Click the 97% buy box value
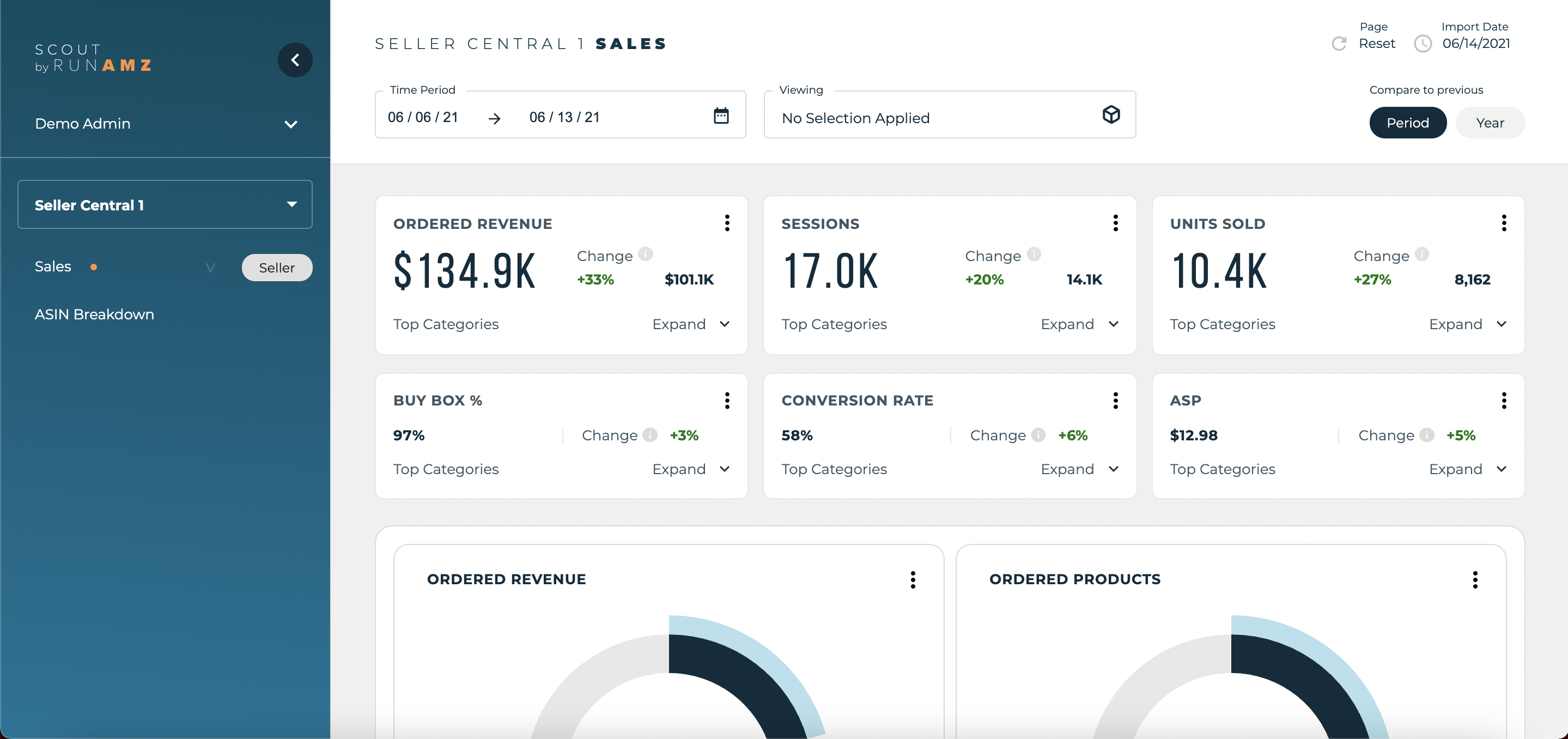 [409, 435]
